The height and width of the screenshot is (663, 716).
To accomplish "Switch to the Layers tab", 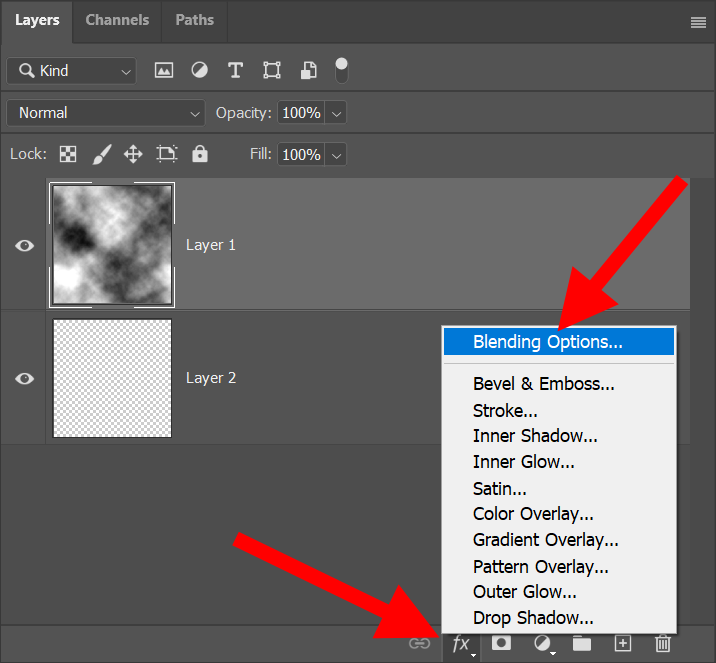I will pyautogui.click(x=37, y=21).
